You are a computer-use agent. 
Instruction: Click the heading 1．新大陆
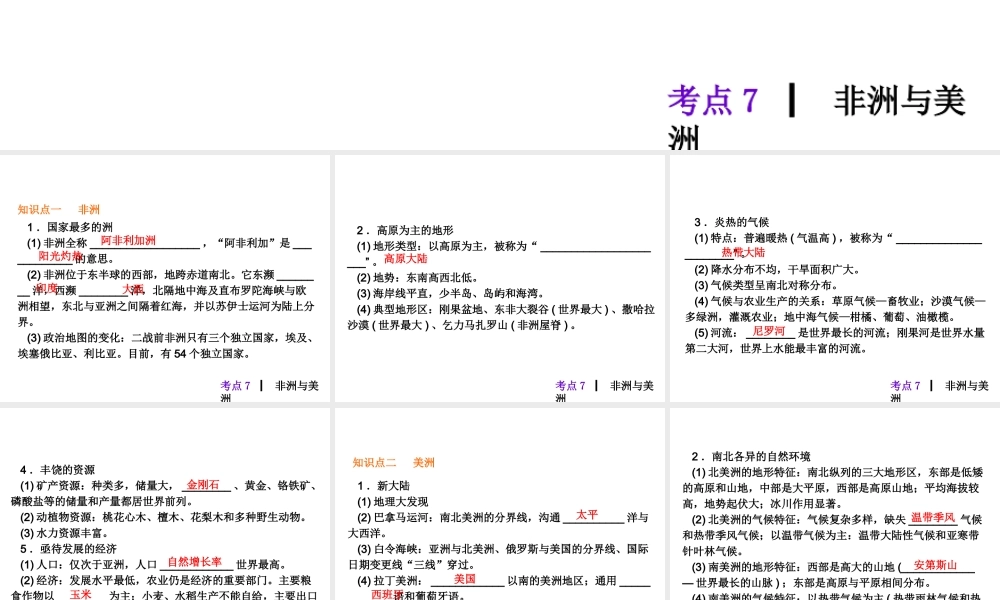[x=384, y=485]
